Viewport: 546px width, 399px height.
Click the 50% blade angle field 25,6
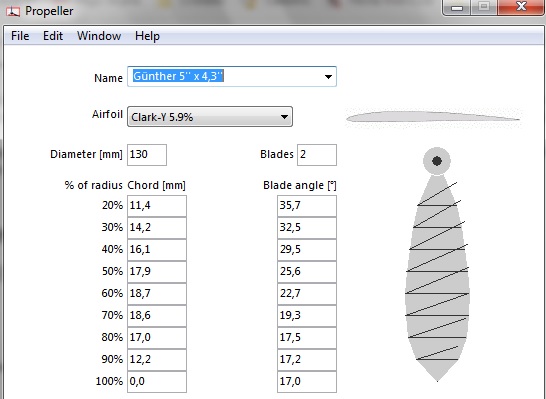point(307,272)
